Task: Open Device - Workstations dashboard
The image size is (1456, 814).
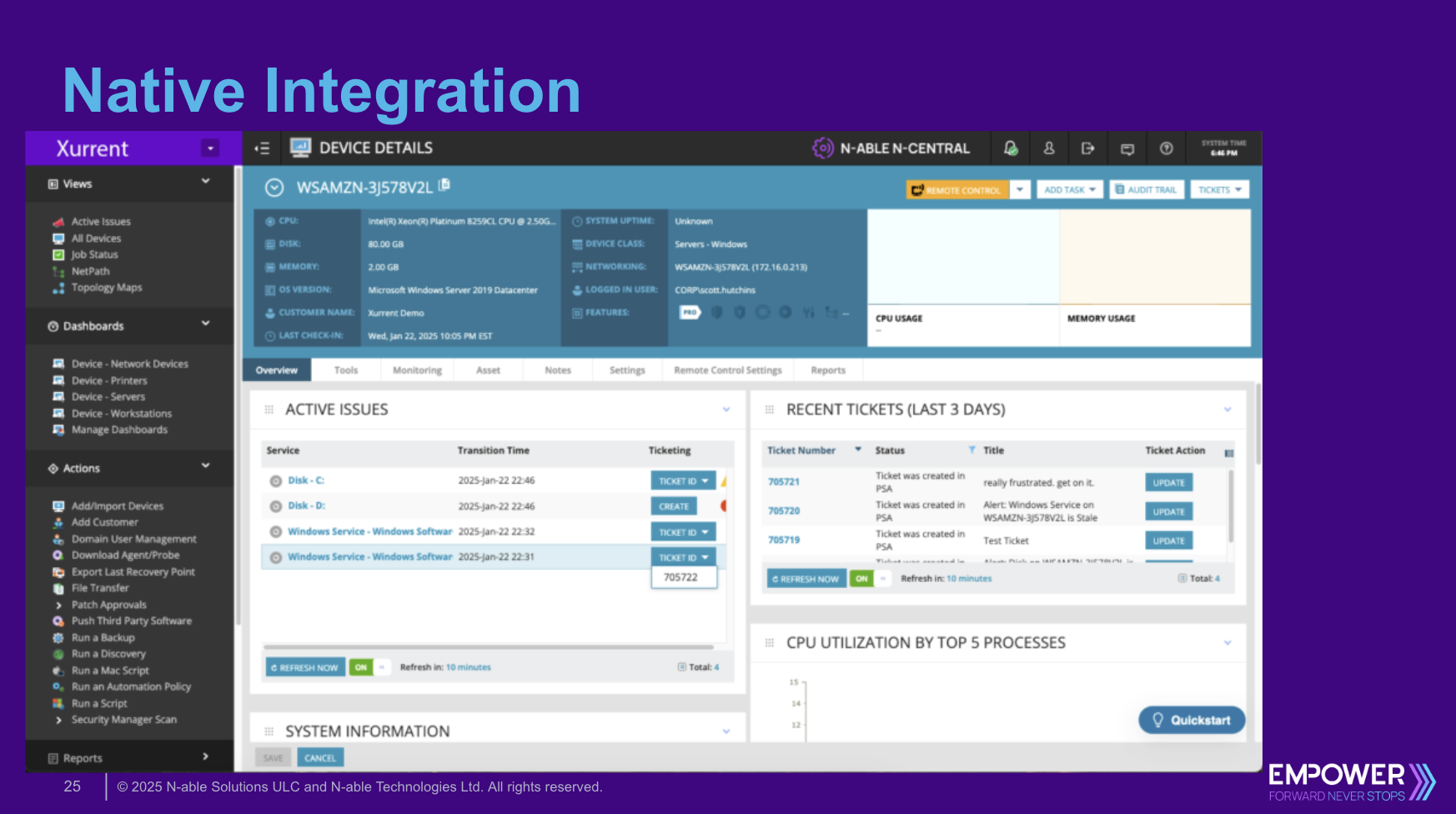Action: coord(122,414)
